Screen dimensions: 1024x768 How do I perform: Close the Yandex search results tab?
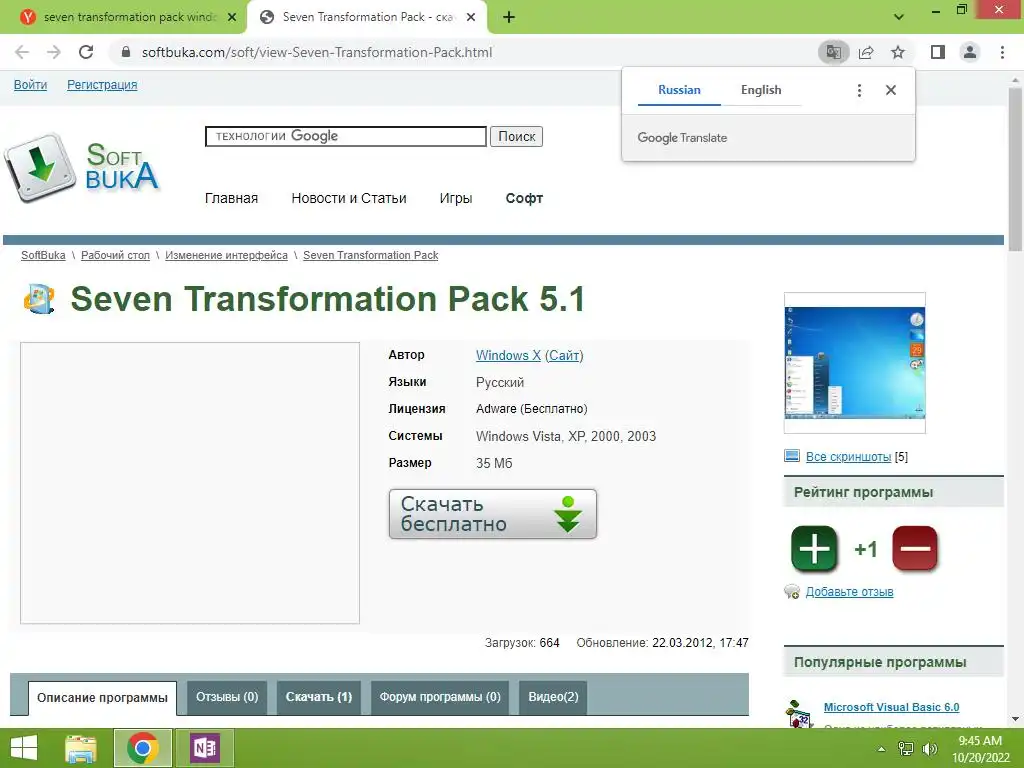pos(232,18)
